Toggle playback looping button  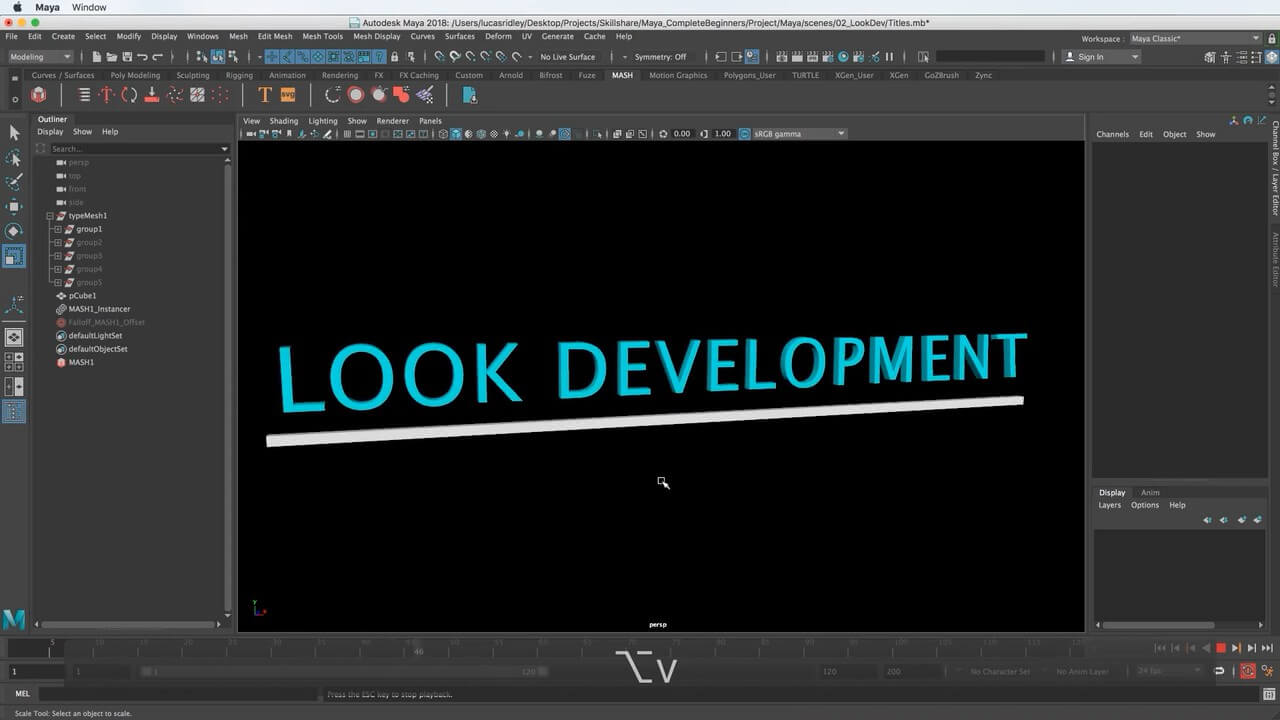coord(1220,672)
